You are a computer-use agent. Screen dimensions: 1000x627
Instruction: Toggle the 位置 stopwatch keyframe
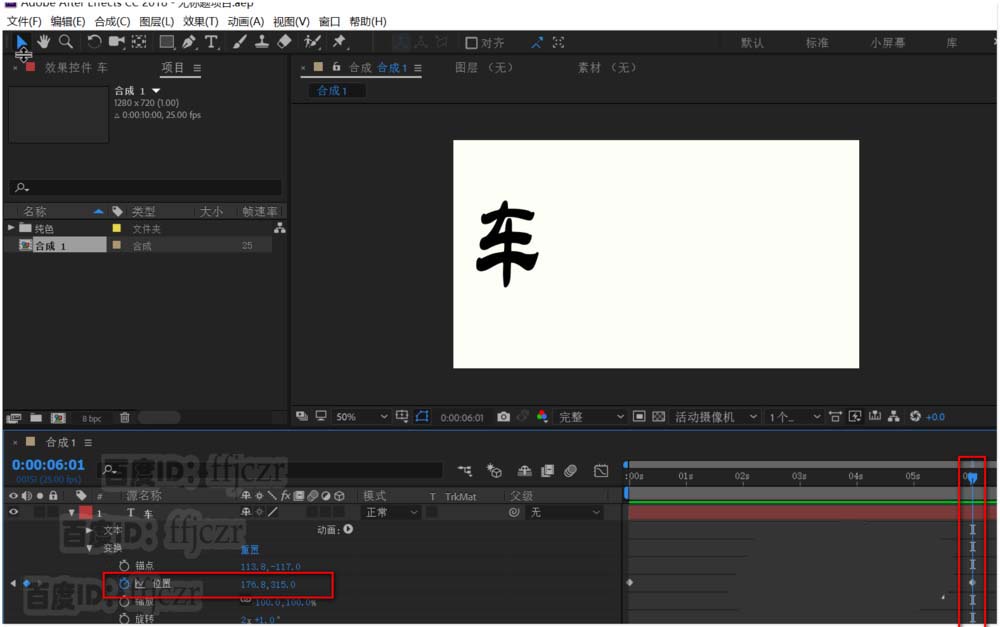pos(124,584)
